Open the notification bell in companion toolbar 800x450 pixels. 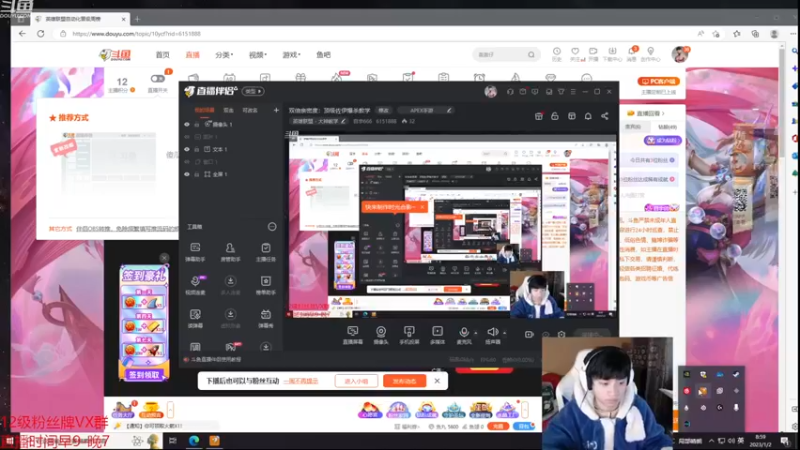tap(588, 116)
